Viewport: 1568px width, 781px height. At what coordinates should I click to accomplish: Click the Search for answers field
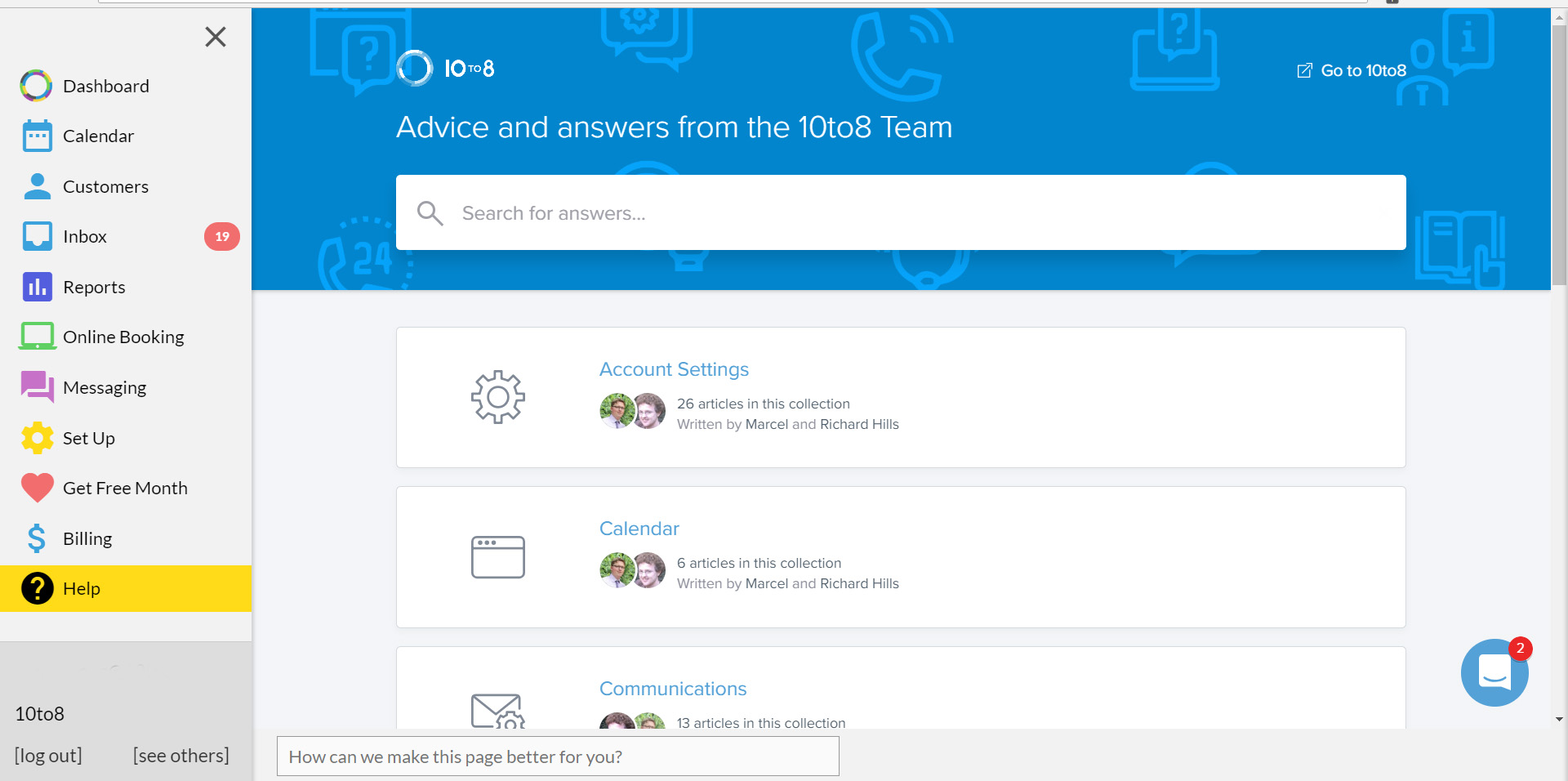click(x=901, y=212)
